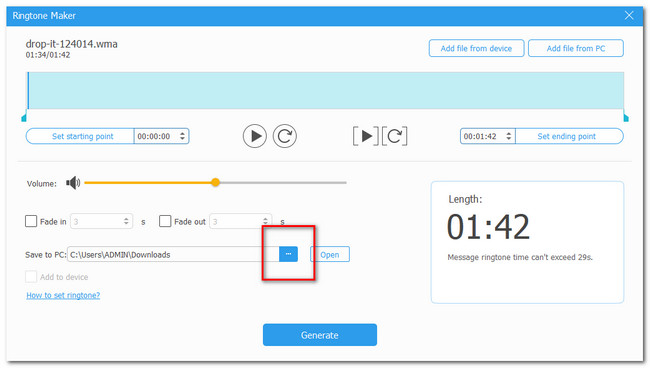Enable the Fade in checkbox

pyautogui.click(x=31, y=221)
